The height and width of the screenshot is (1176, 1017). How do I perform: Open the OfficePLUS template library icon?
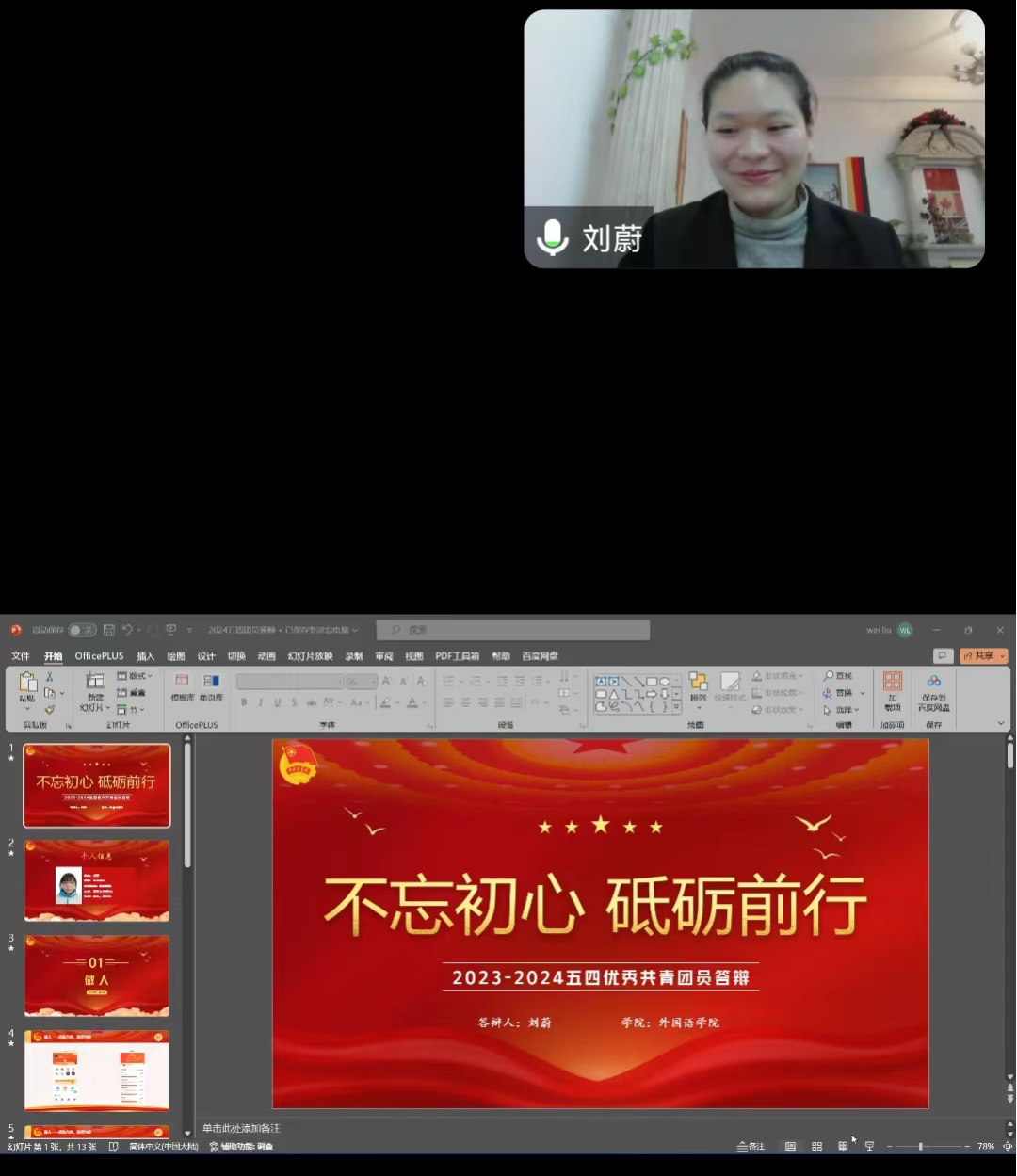coord(182,682)
